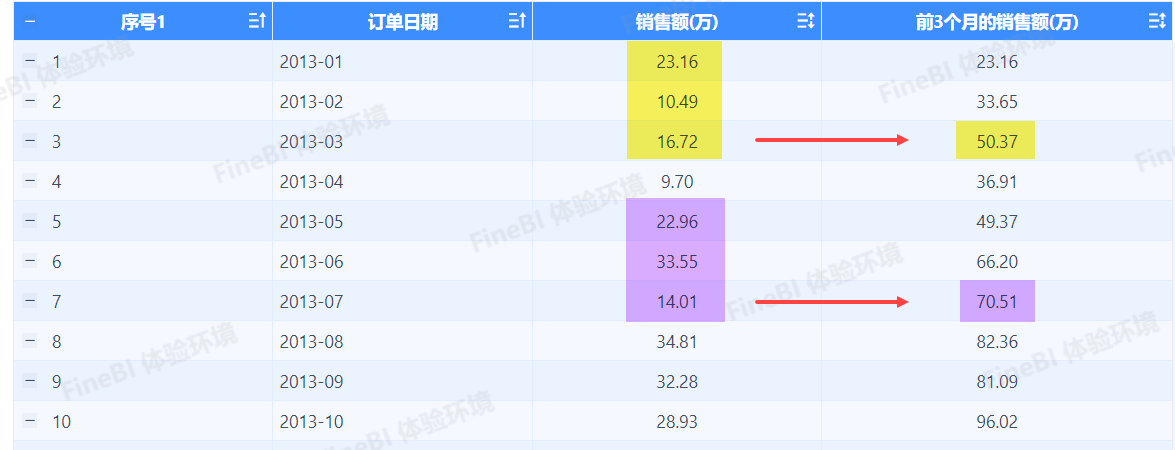Screen dimensions: 1175x450
Task: Click sort icon in 销售额(万) column header
Action: [806, 21]
